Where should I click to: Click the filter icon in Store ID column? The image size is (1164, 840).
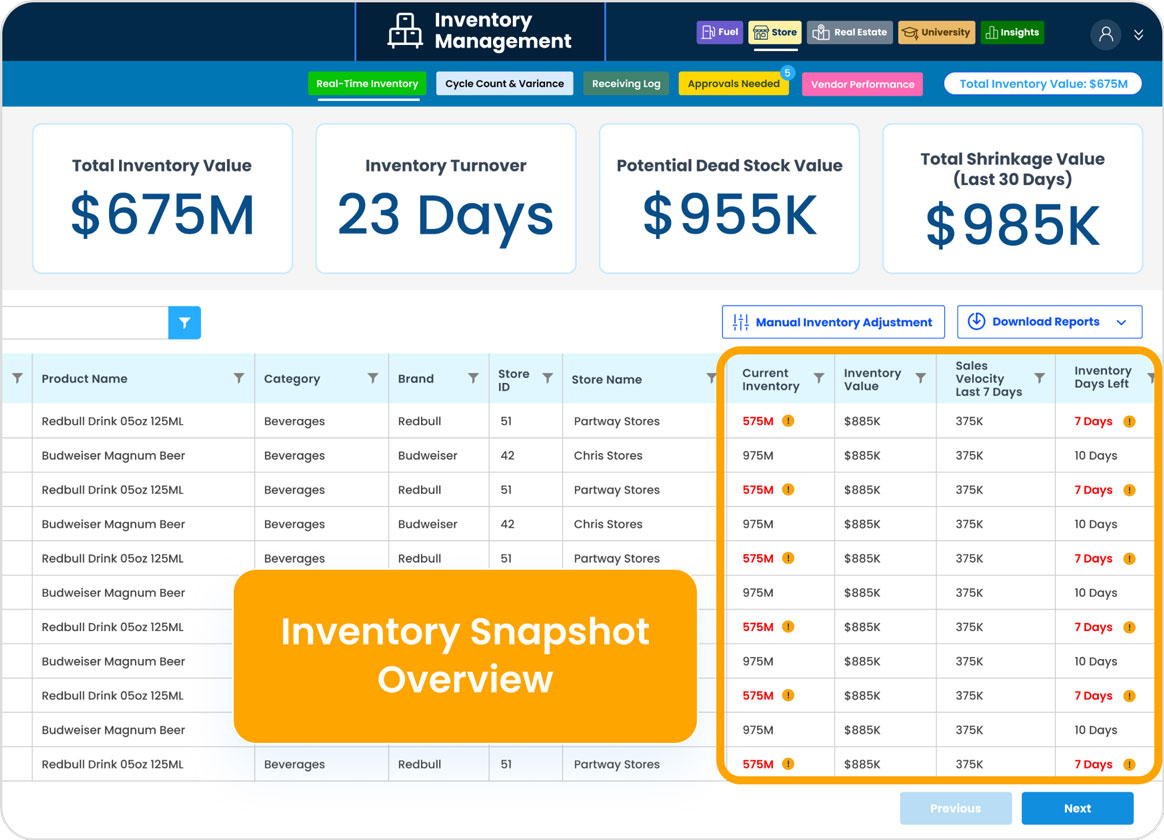[x=548, y=378]
